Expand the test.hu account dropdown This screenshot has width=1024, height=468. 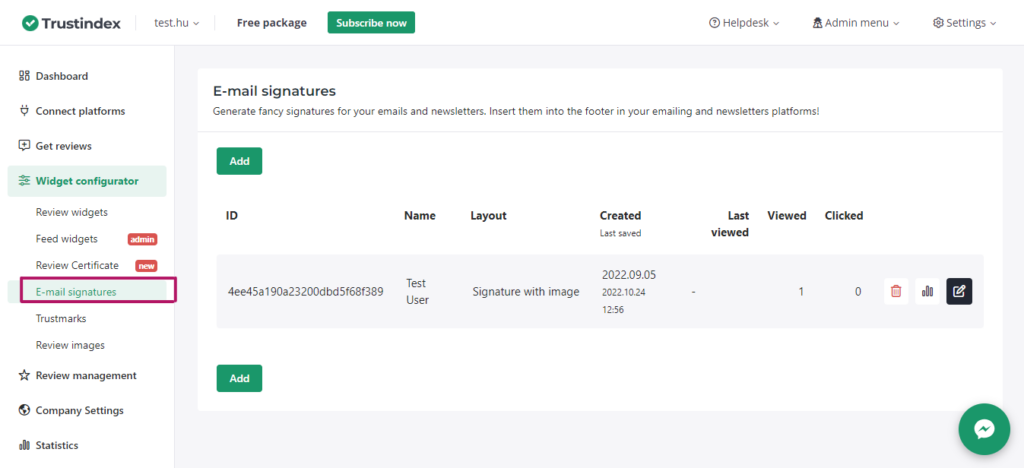point(177,23)
